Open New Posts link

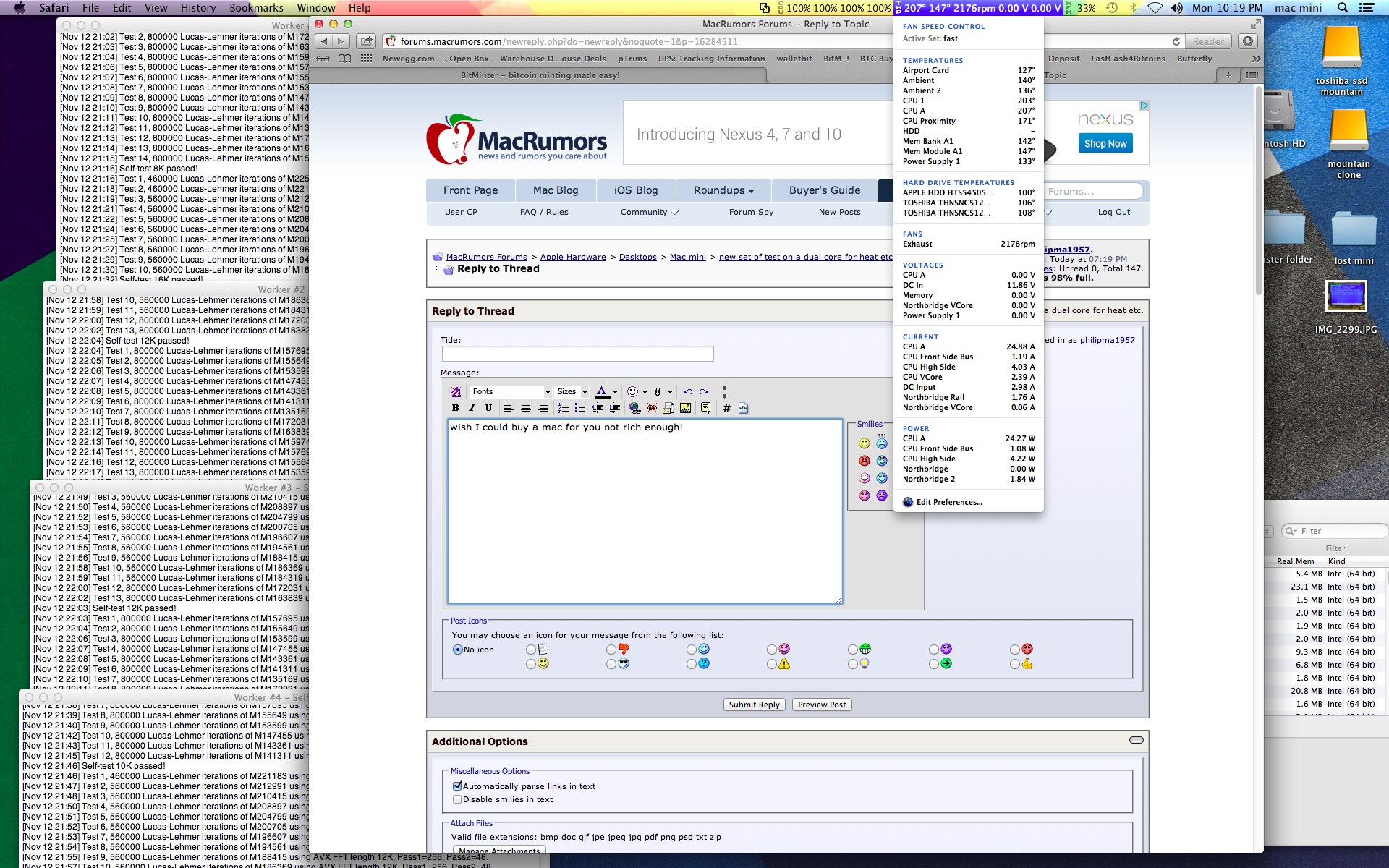840,212
